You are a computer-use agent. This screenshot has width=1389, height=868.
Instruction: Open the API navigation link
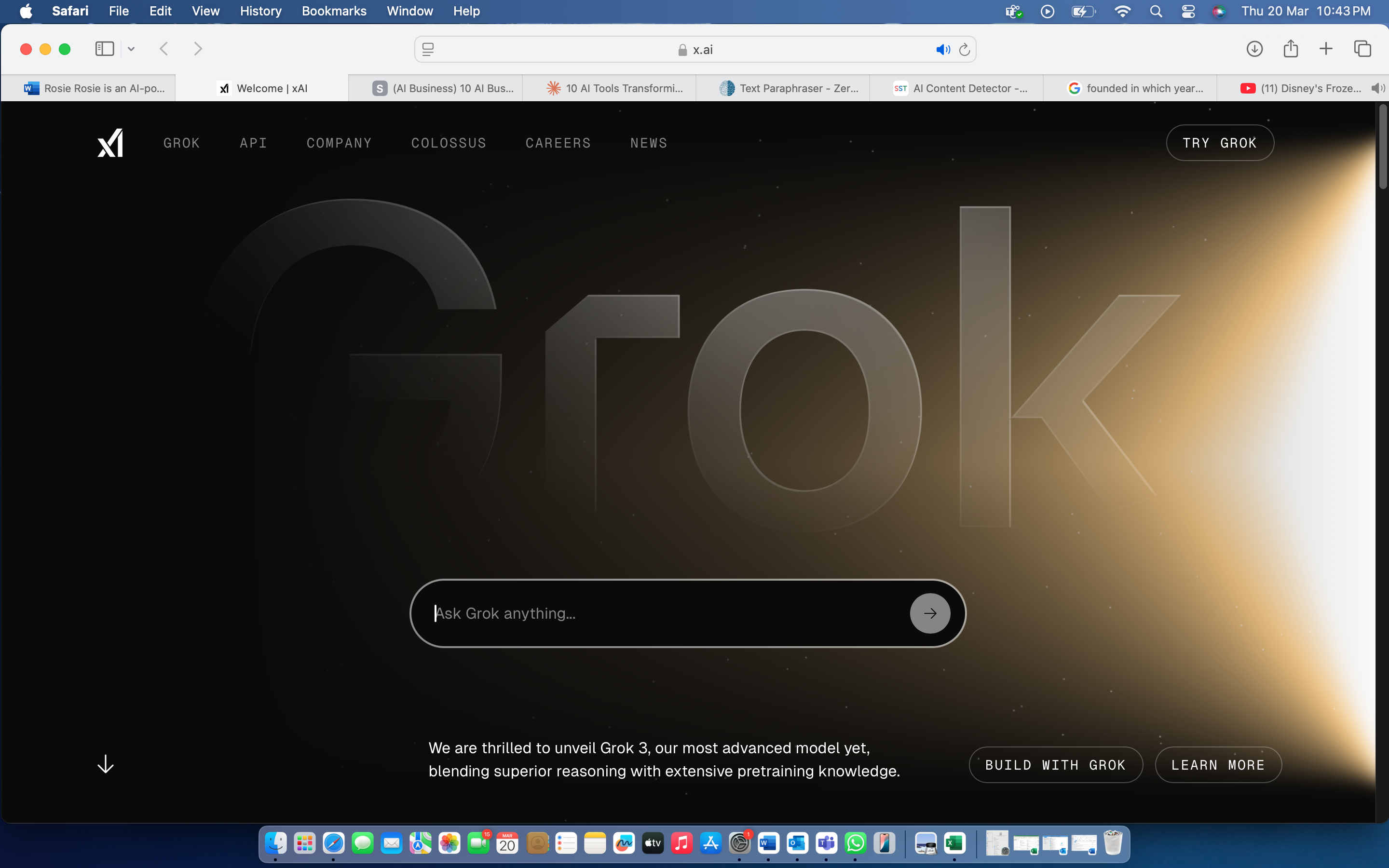click(253, 143)
